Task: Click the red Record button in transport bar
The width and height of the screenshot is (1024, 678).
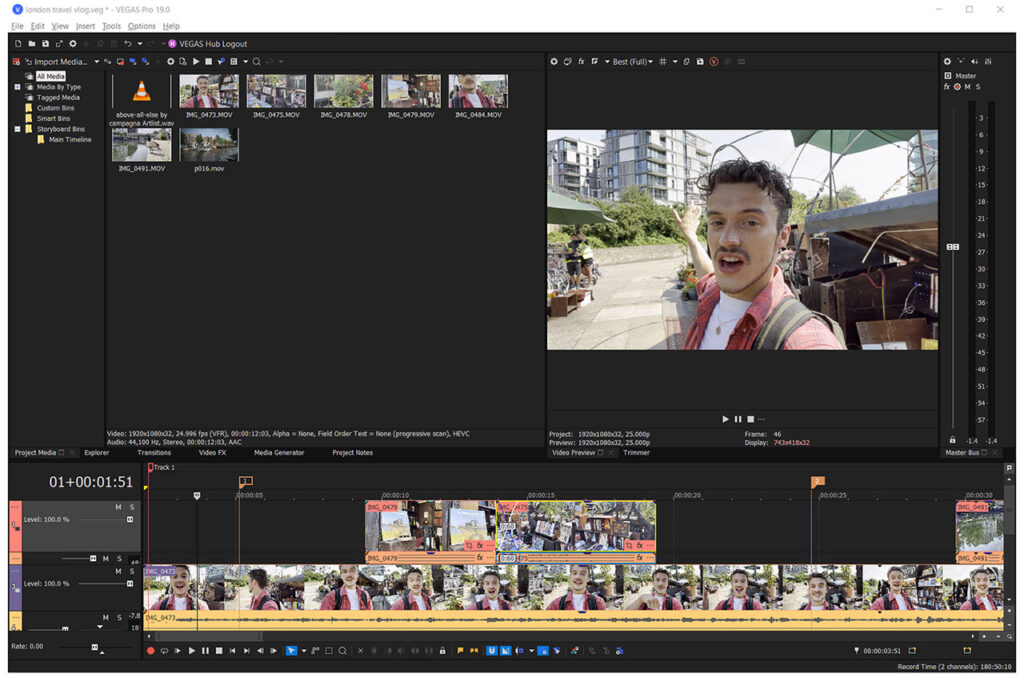Action: point(151,651)
